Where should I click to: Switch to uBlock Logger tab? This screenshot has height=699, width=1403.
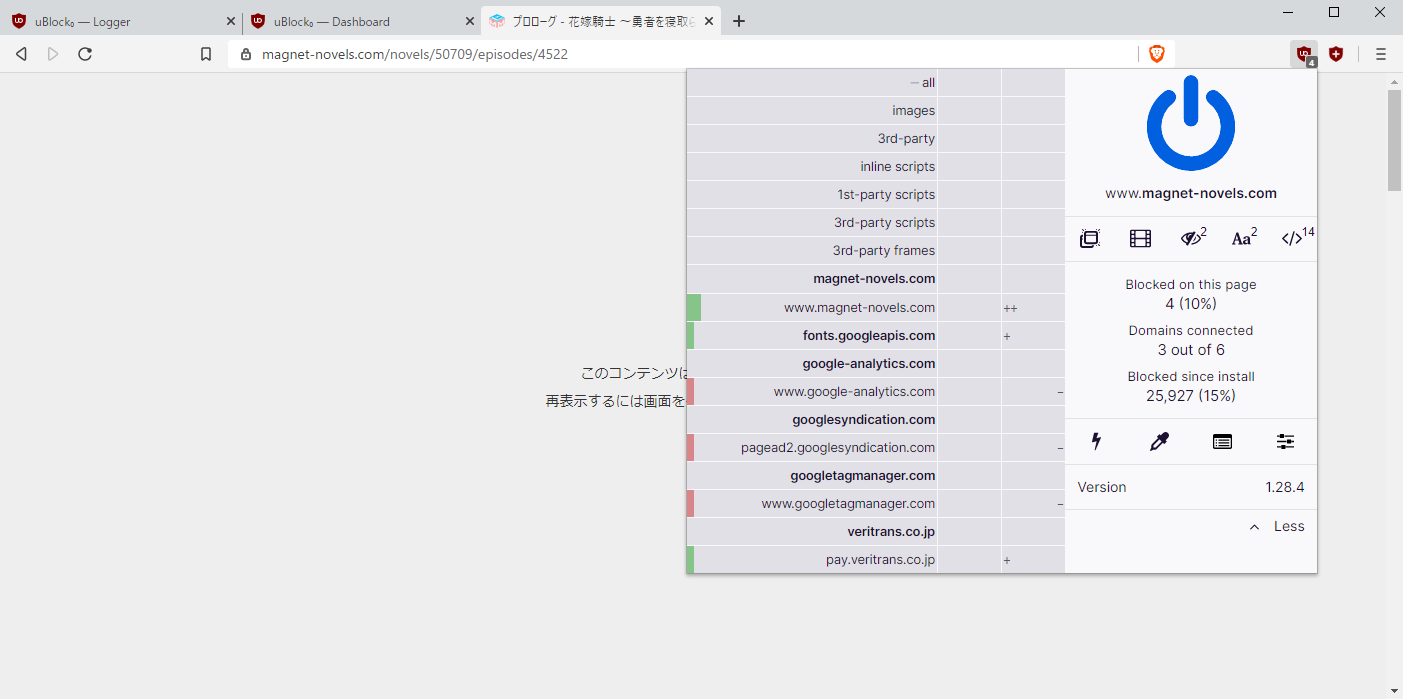point(120,21)
